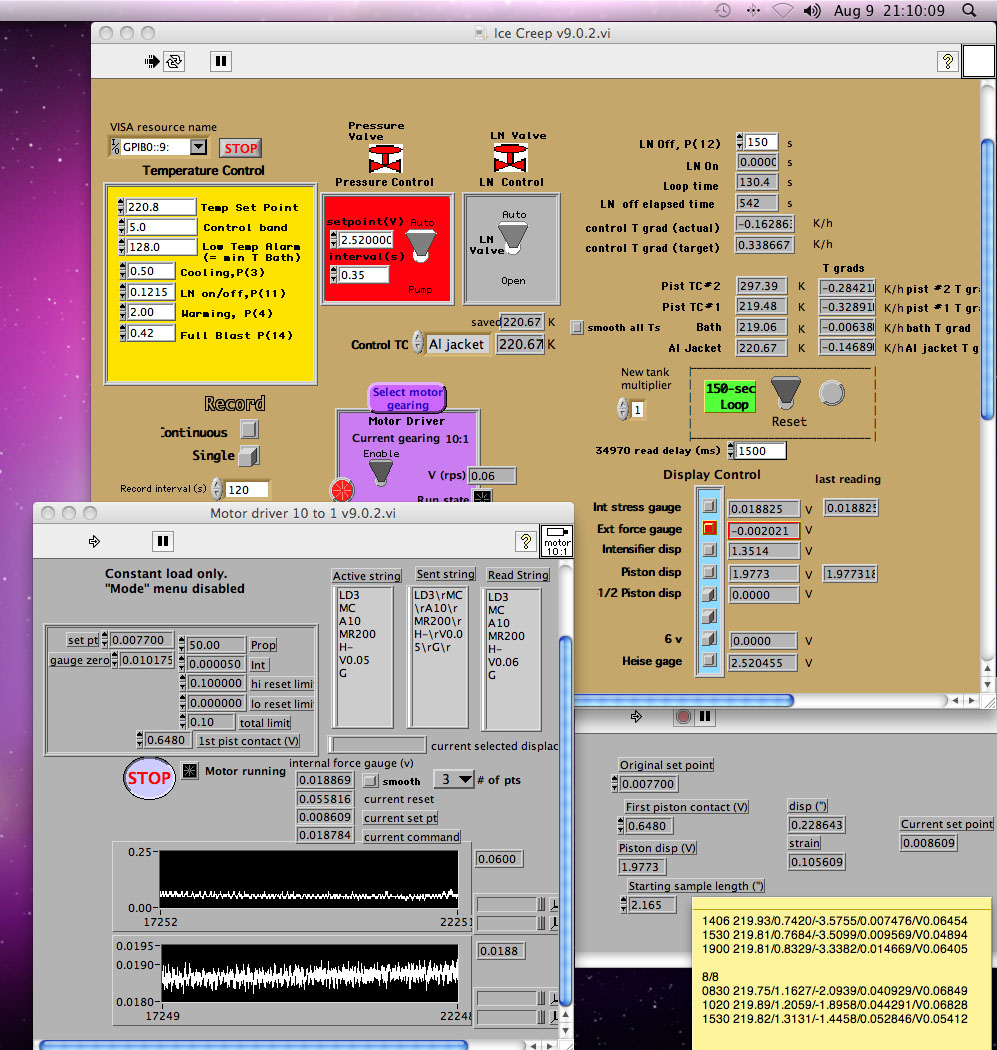Click the Select motor gearing button
Image resolution: width=997 pixels, height=1050 pixels.
pos(407,398)
